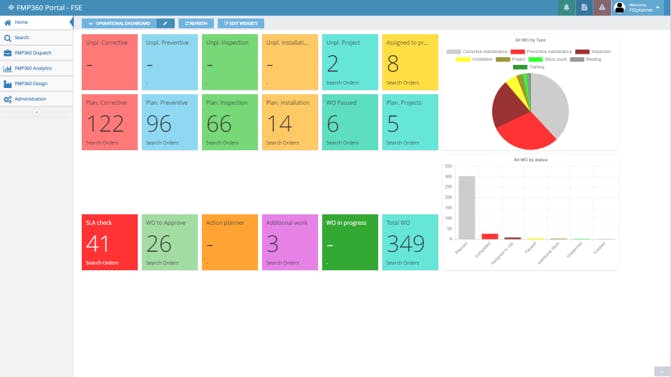Image resolution: width=671 pixels, height=377 pixels.
Task: Open the Search menu item
Action: pyautogui.click(x=36, y=38)
